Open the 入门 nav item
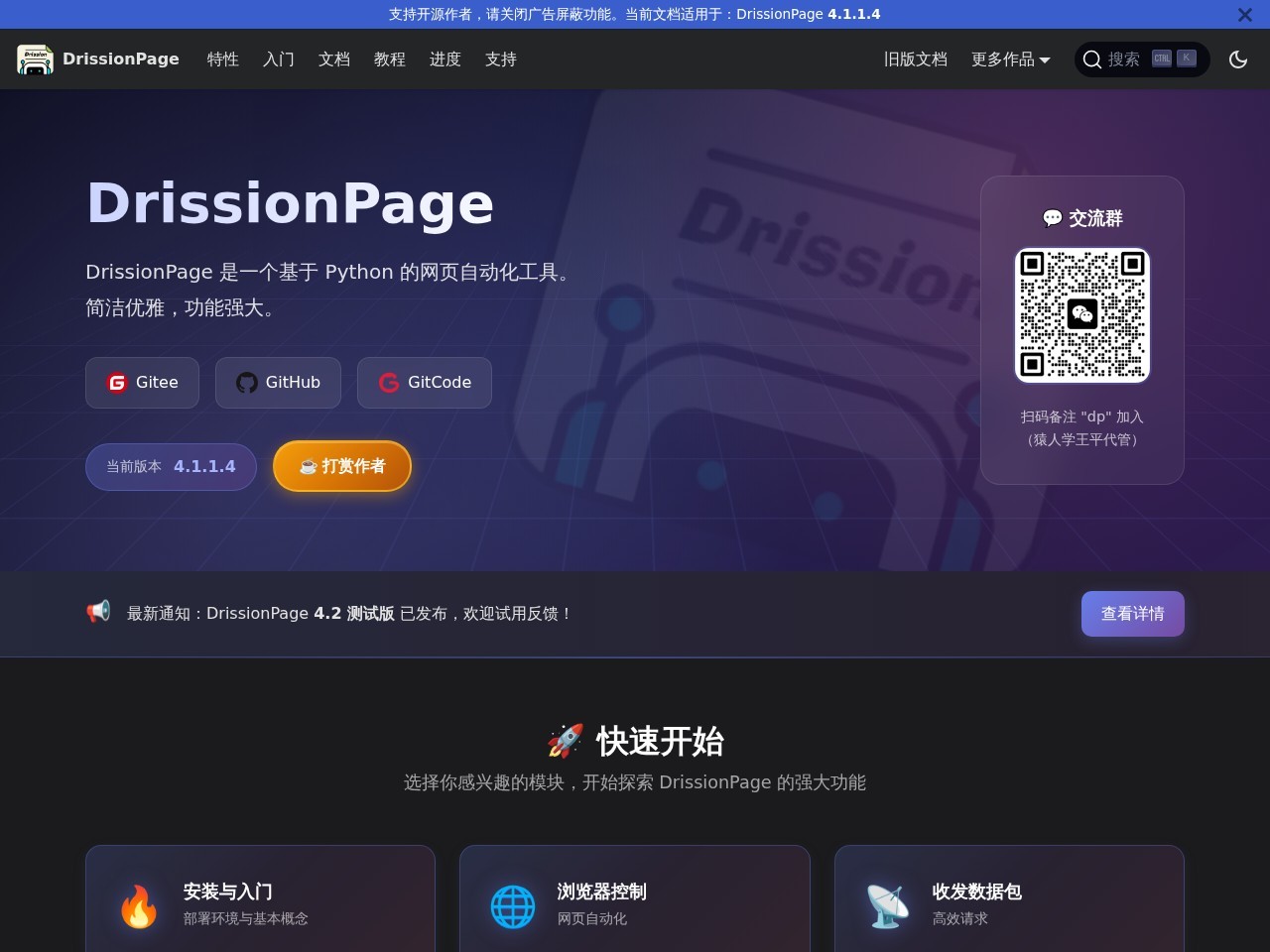Screen dimensions: 1270x952 tap(279, 59)
